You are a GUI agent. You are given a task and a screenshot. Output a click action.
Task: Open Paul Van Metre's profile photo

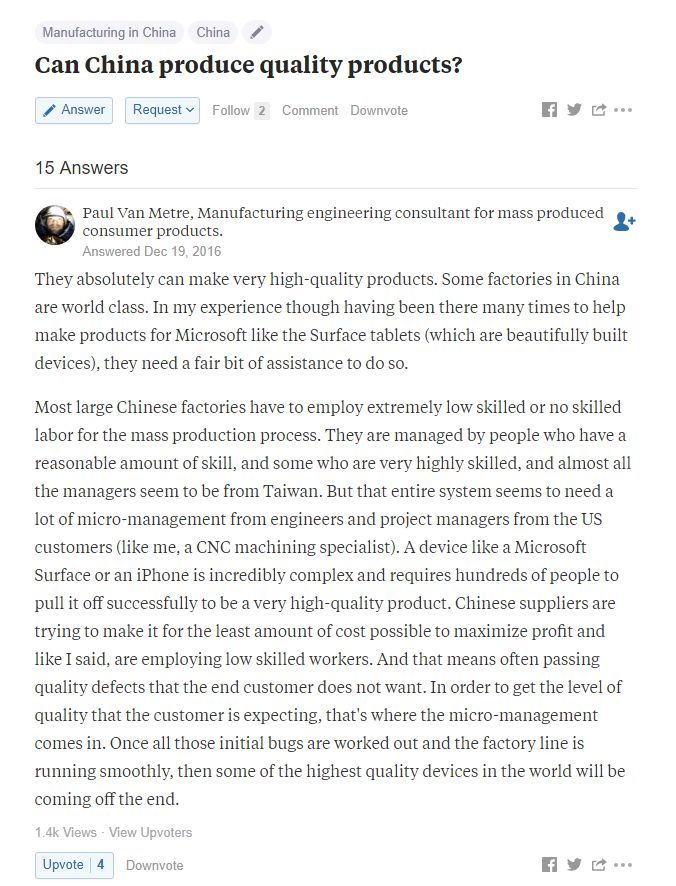pos(55,225)
